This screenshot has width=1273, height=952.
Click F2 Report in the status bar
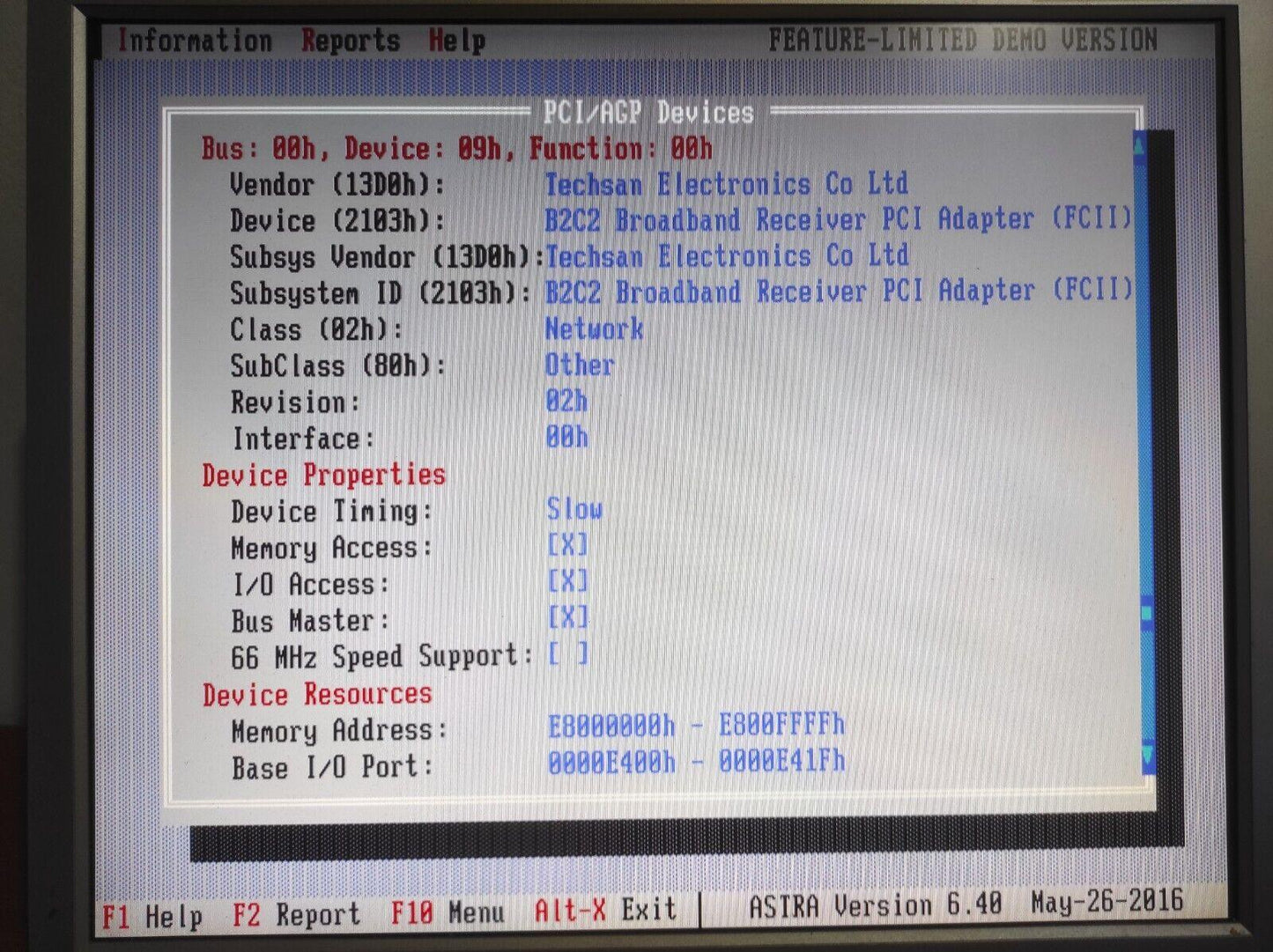[296, 915]
